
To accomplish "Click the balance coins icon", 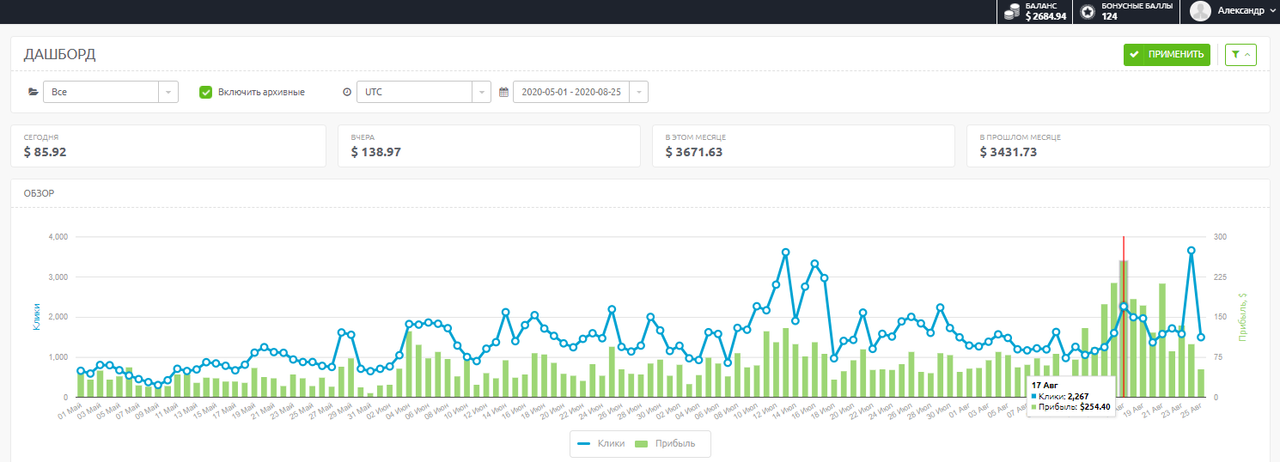I will pyautogui.click(x=1012, y=12).
